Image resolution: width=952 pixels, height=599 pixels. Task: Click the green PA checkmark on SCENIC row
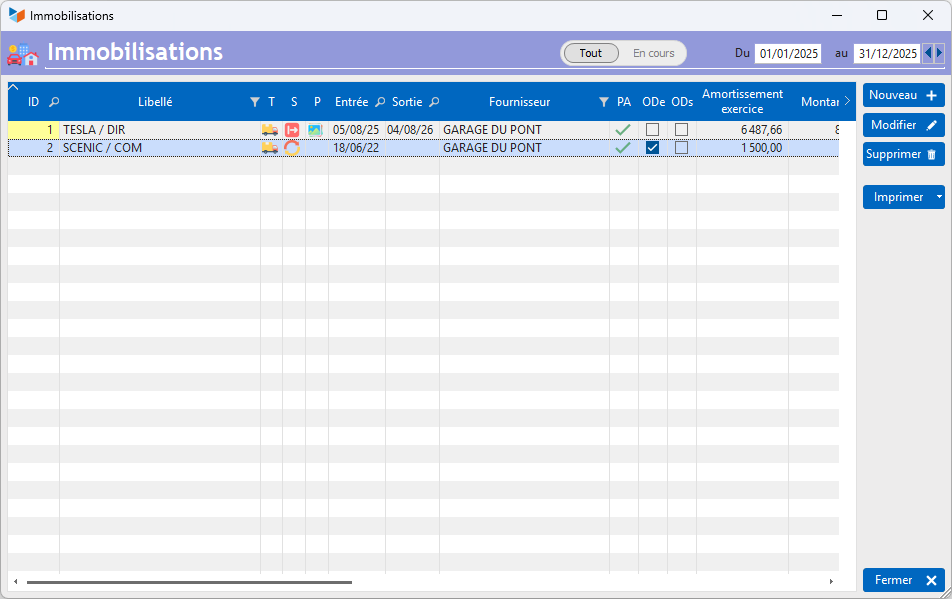point(623,148)
